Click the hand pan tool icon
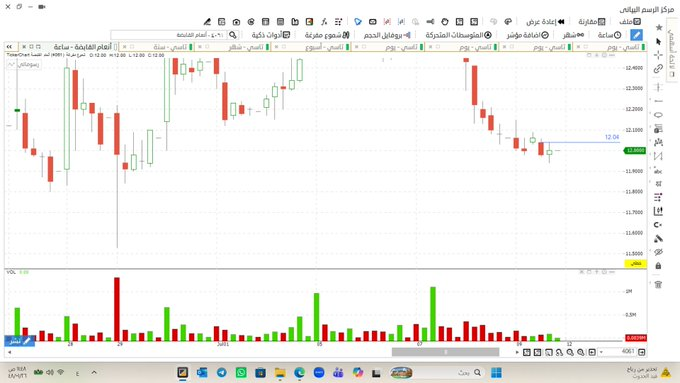Screen dimensions: 680x383 tap(445, 22)
